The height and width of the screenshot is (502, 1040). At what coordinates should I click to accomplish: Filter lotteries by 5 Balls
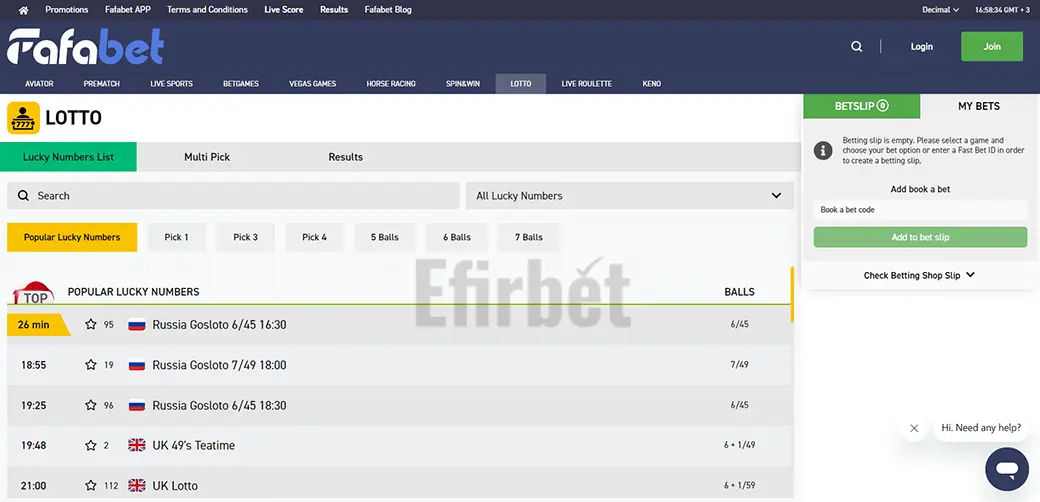385,237
